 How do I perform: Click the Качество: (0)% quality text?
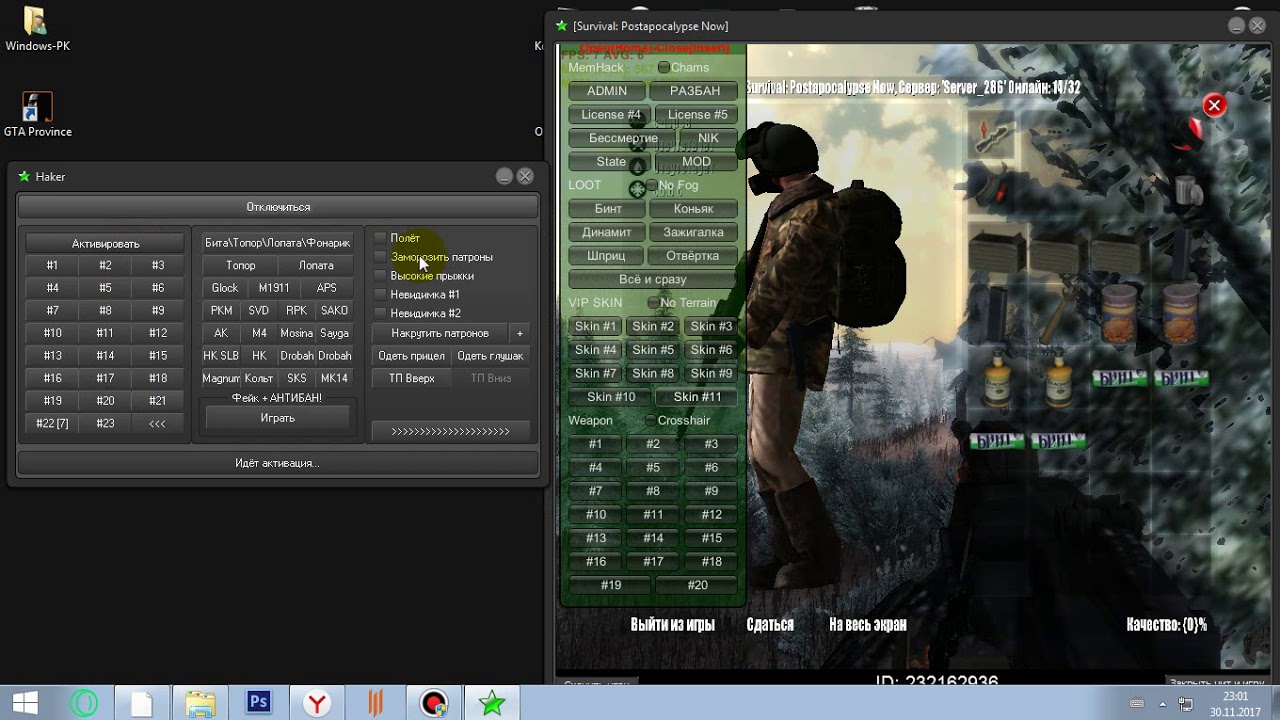(x=1166, y=624)
